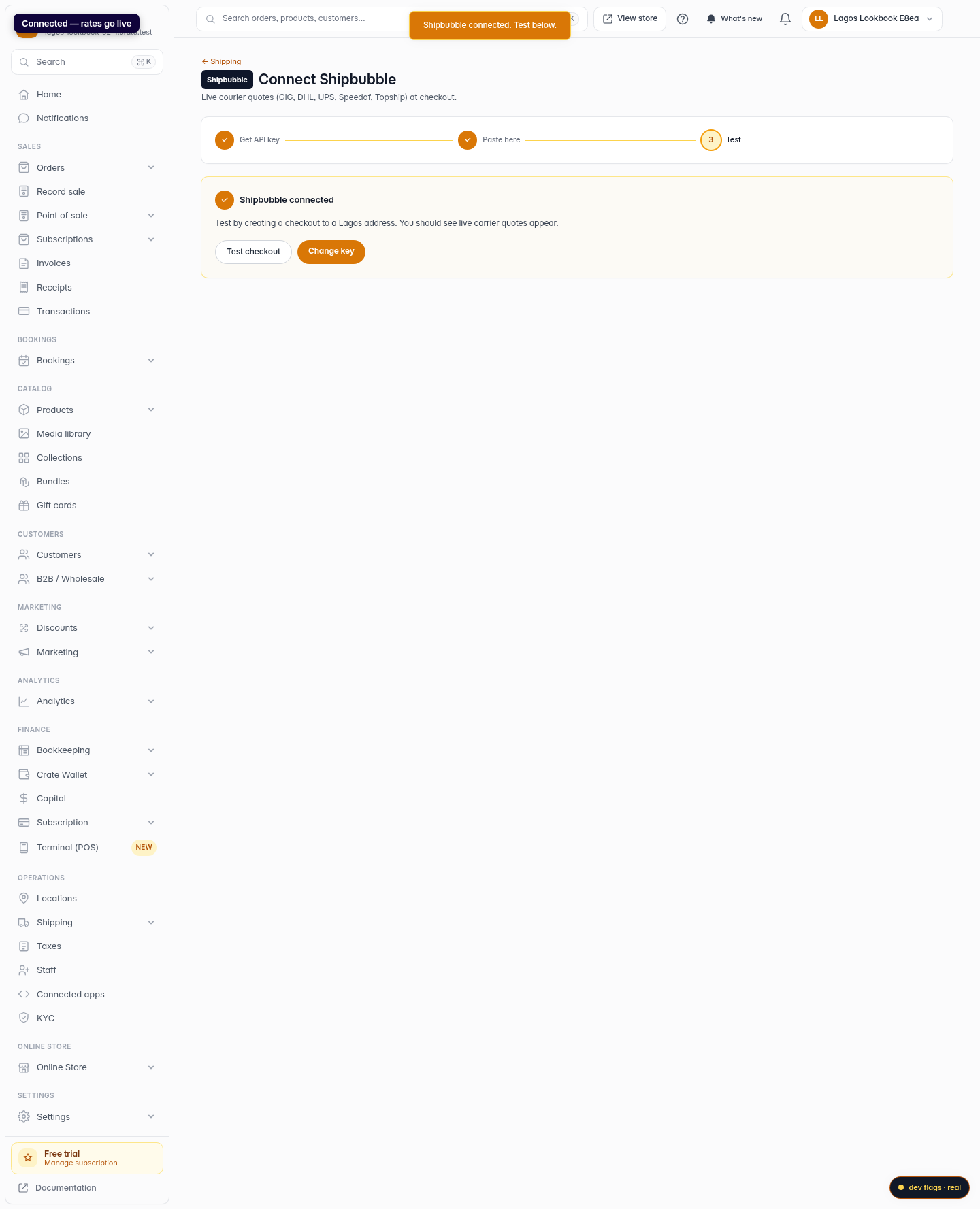This screenshot has height=1209, width=980.
Task: Go to Paste here step
Action: click(x=489, y=140)
